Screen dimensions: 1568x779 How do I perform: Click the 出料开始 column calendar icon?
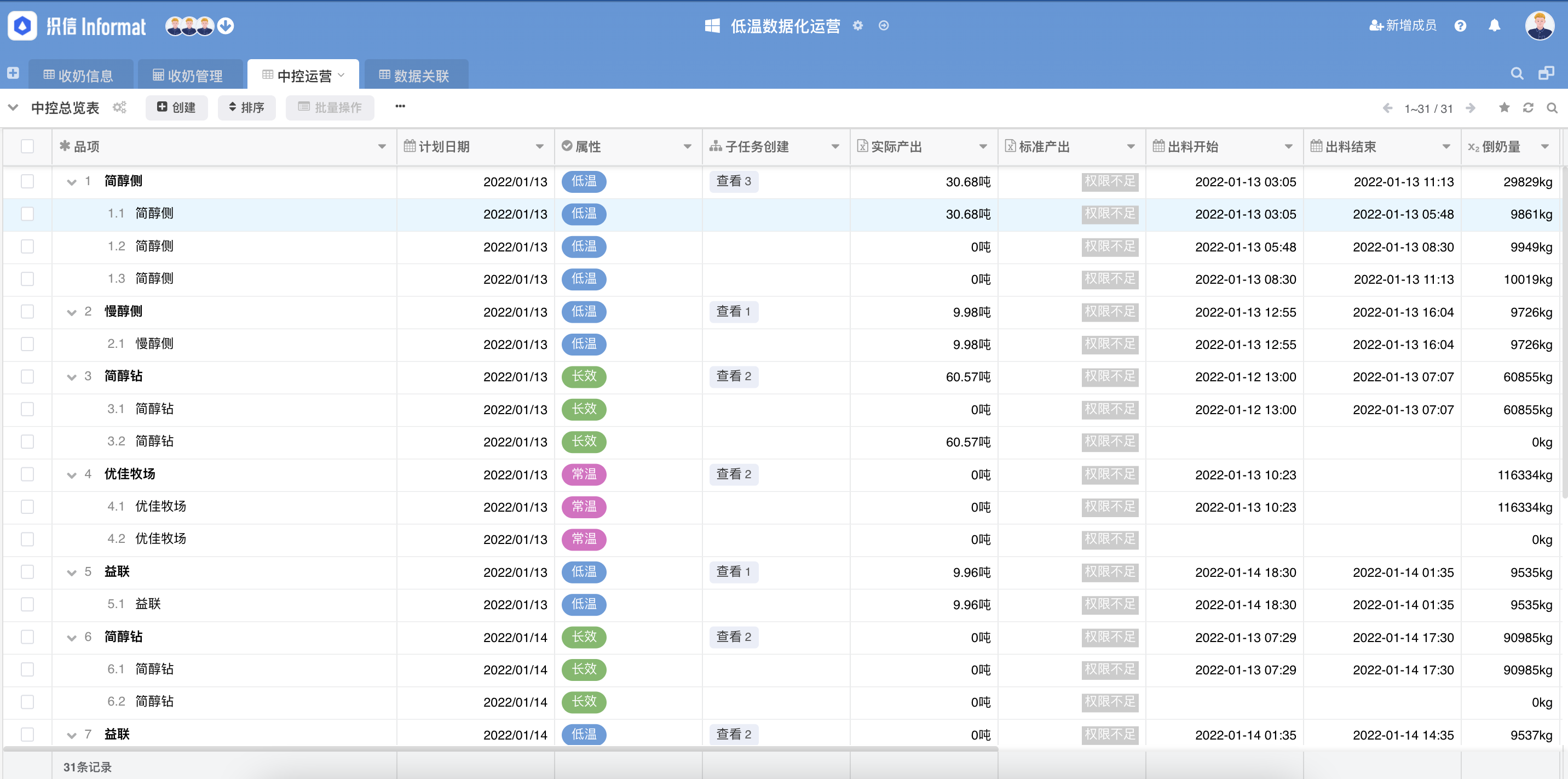(x=1158, y=146)
